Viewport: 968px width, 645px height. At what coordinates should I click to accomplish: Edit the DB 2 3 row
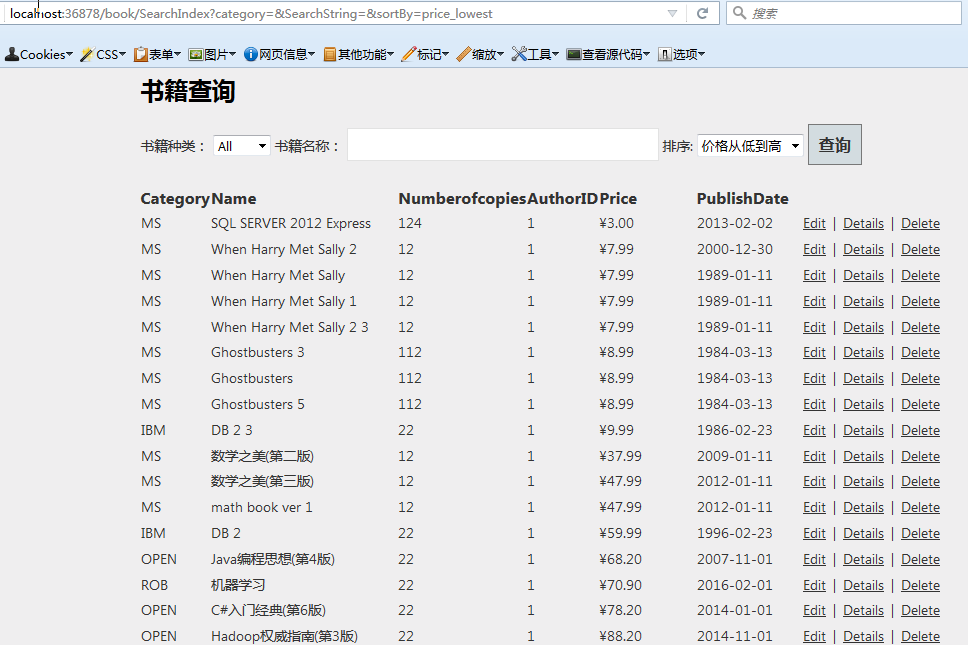[x=814, y=430]
